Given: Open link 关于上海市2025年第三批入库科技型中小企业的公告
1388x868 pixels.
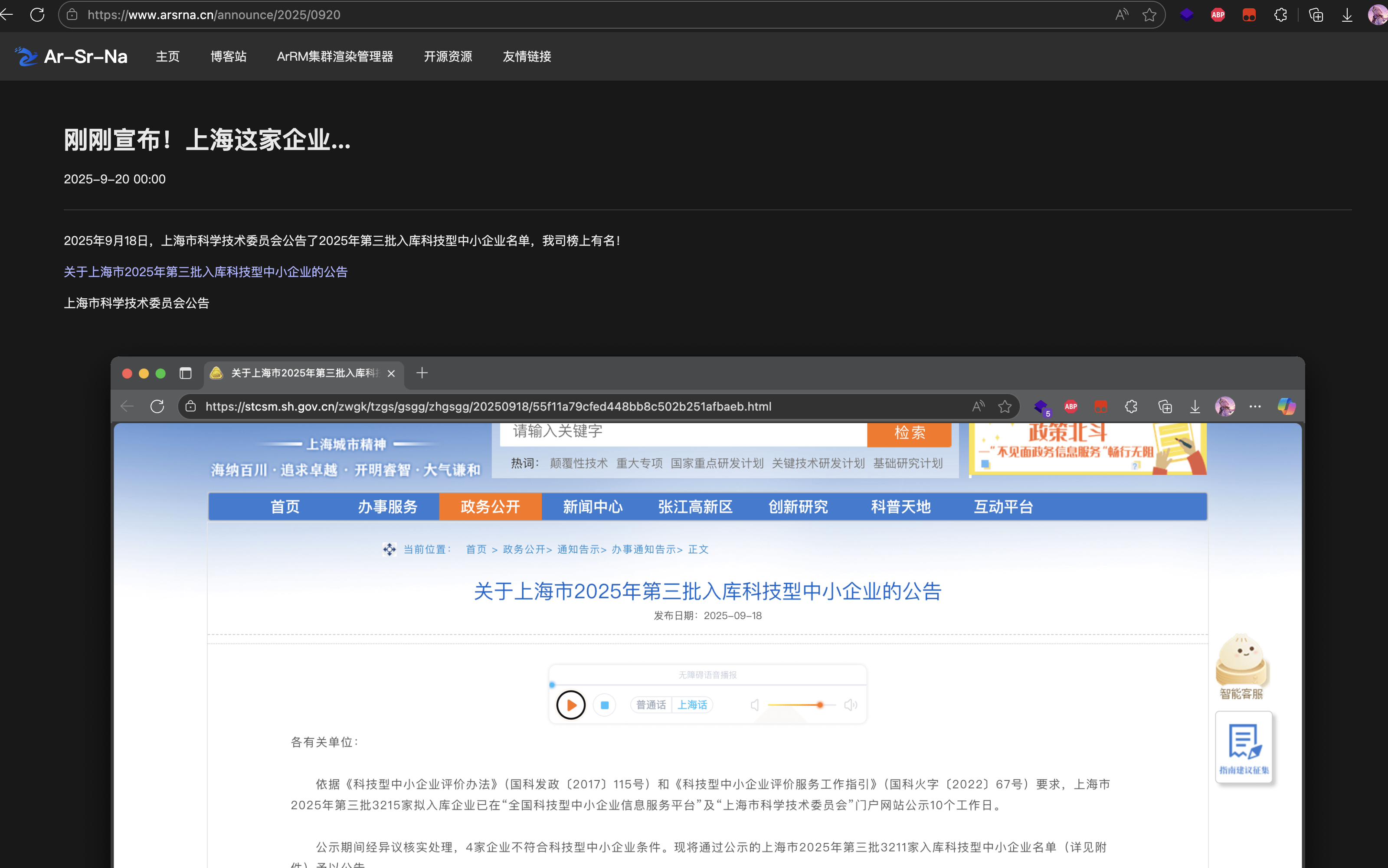Looking at the screenshot, I should coord(206,271).
